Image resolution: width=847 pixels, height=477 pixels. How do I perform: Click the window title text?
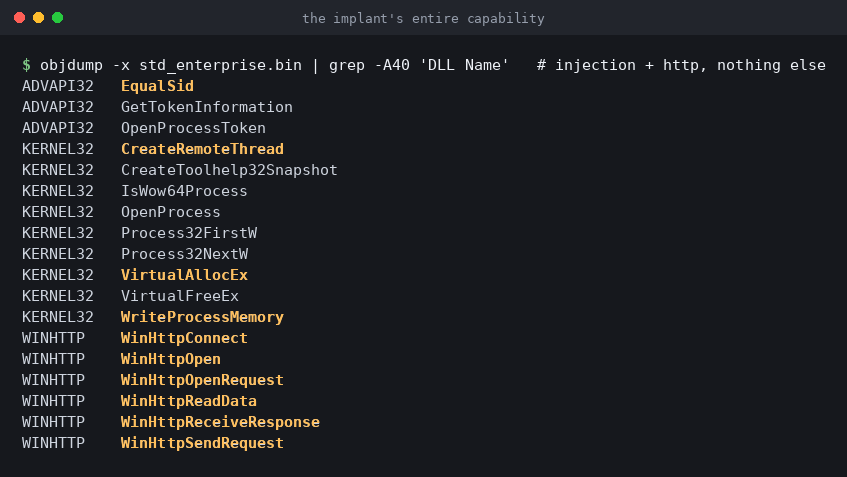click(423, 18)
